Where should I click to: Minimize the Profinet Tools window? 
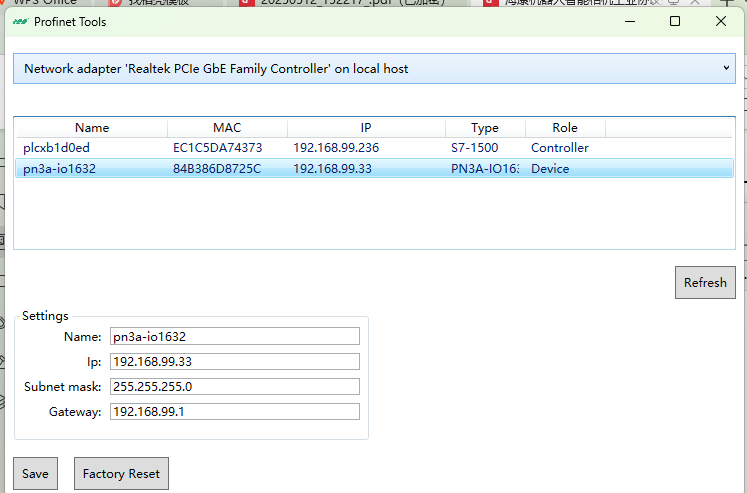click(630, 21)
